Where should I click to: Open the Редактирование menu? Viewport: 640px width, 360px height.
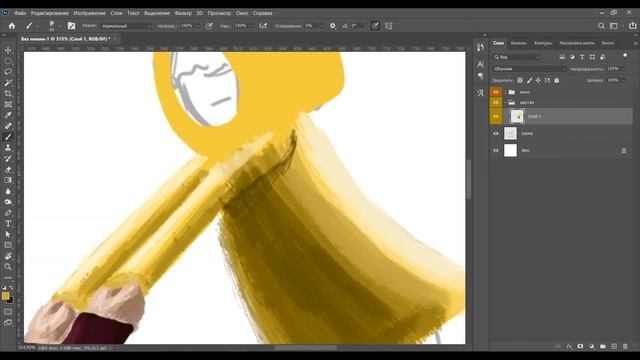click(x=50, y=13)
